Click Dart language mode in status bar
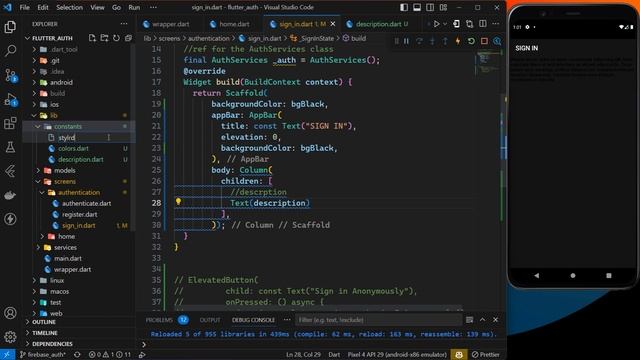 click(334, 355)
